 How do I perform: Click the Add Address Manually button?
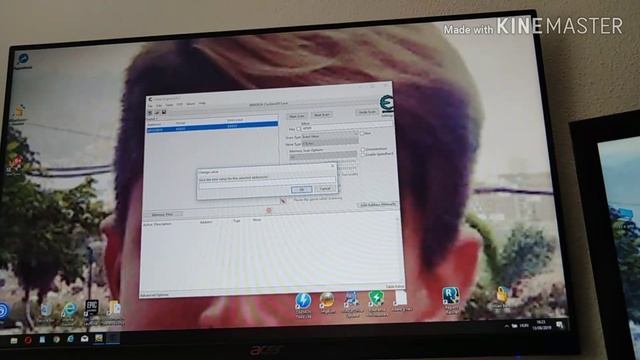(x=378, y=204)
